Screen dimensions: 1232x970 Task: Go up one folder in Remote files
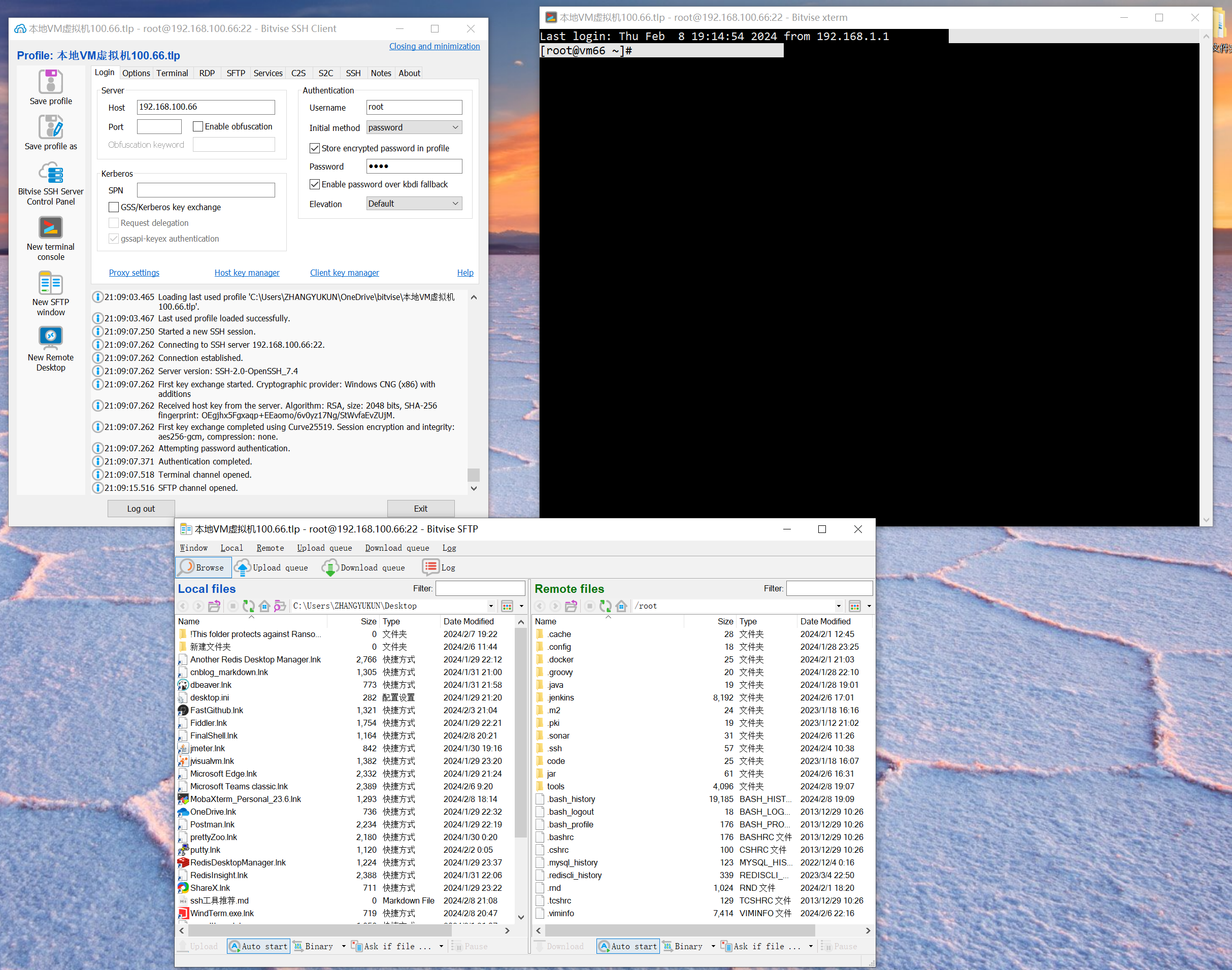[x=571, y=606]
